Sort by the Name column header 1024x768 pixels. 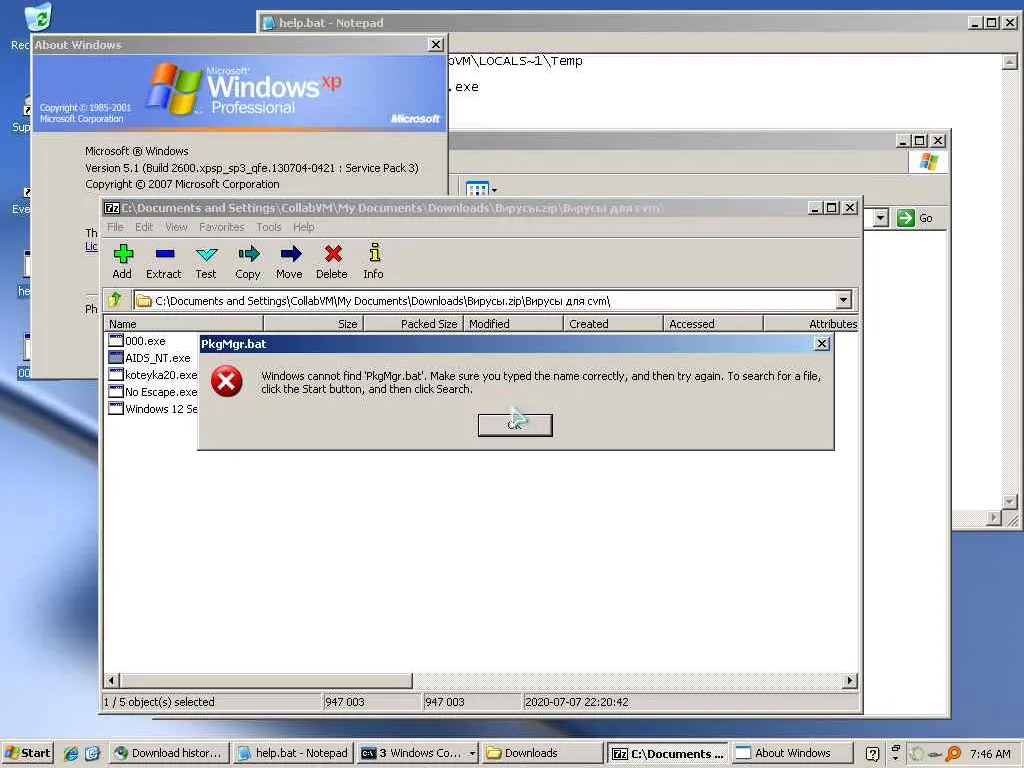click(x=184, y=323)
